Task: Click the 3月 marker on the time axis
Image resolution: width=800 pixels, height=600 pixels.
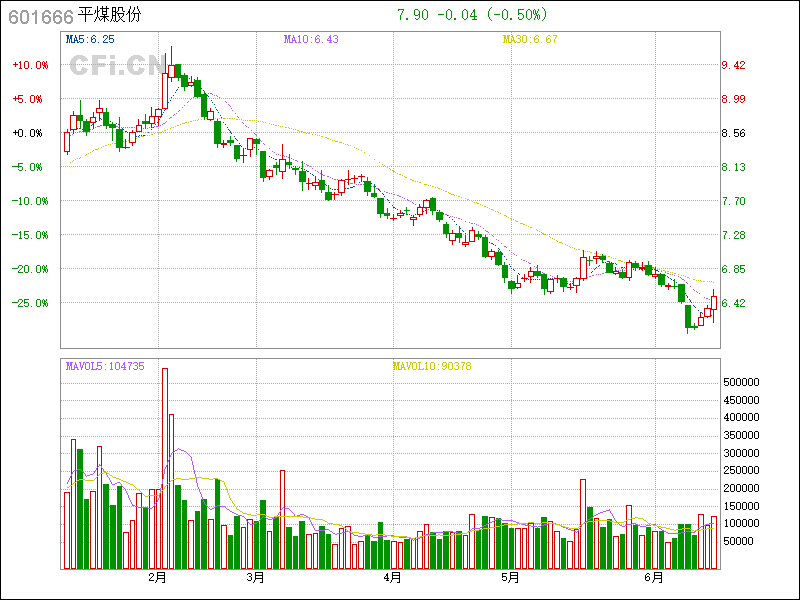Action: click(255, 577)
